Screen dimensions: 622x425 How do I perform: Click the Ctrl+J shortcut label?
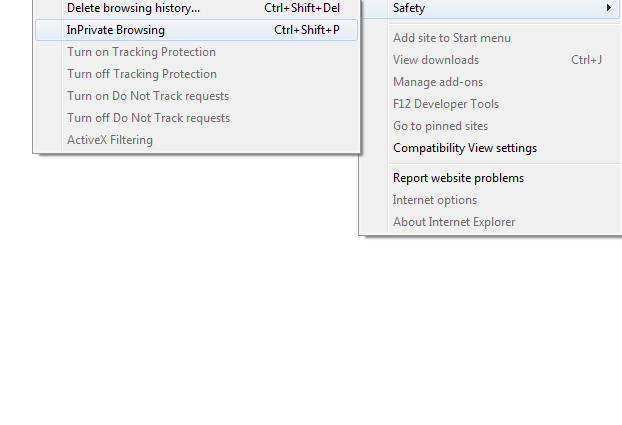[586, 60]
